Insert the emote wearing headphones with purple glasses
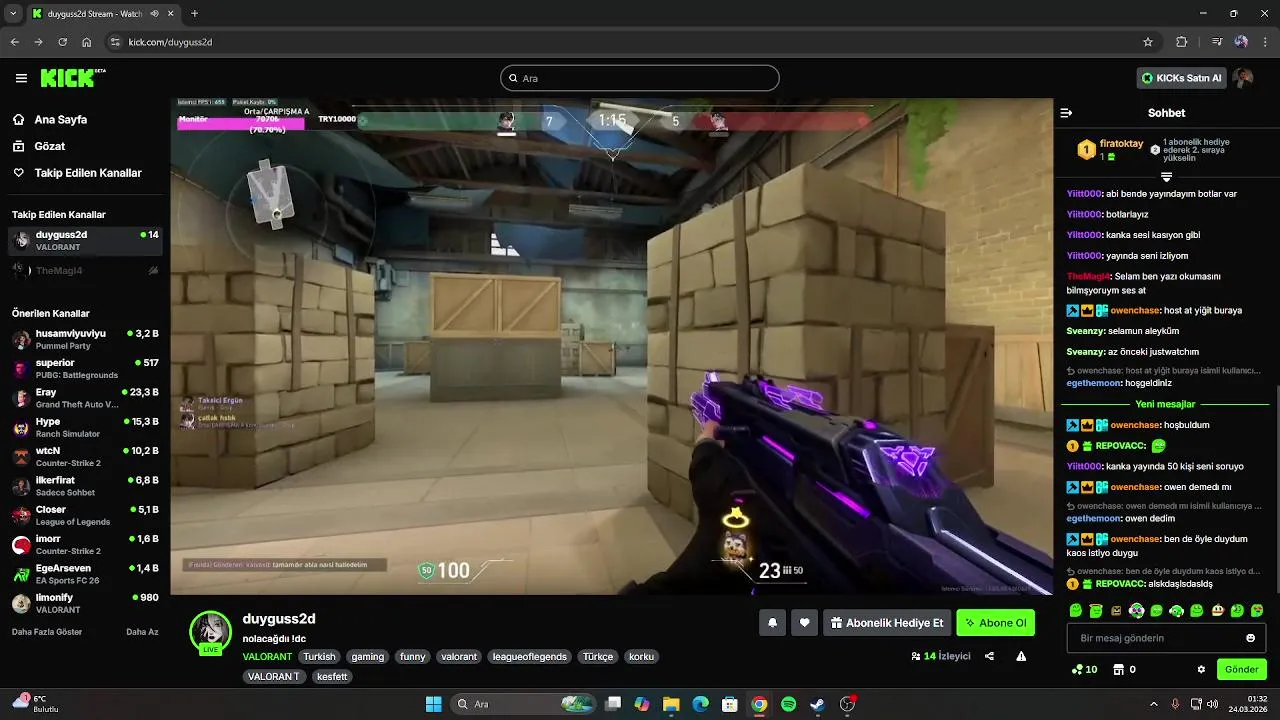Image resolution: width=1280 pixels, height=720 pixels. click(x=1136, y=610)
